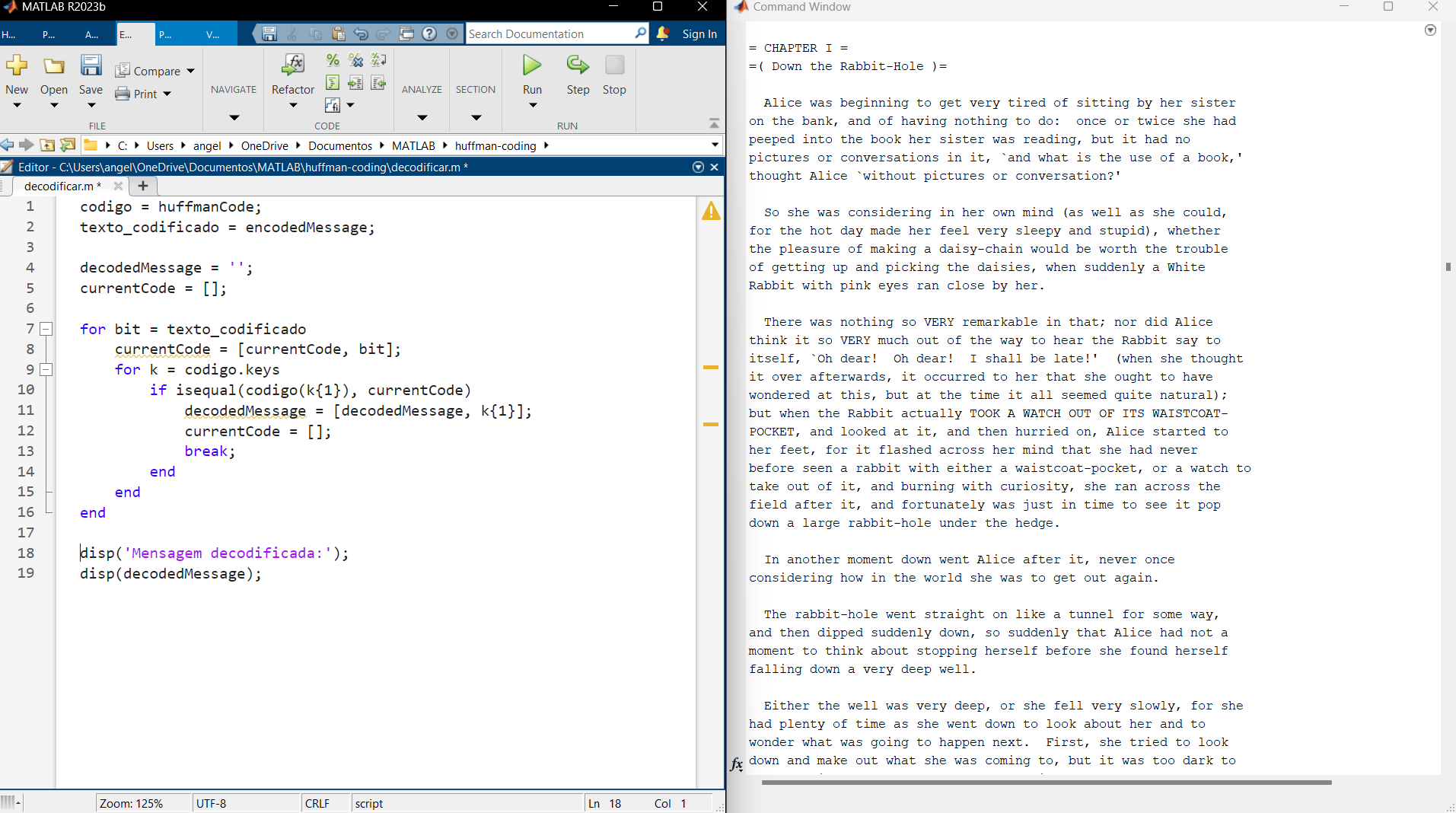Viewport: 1456px width, 813px height.
Task: Expand the Run options dropdown
Action: [x=533, y=105]
